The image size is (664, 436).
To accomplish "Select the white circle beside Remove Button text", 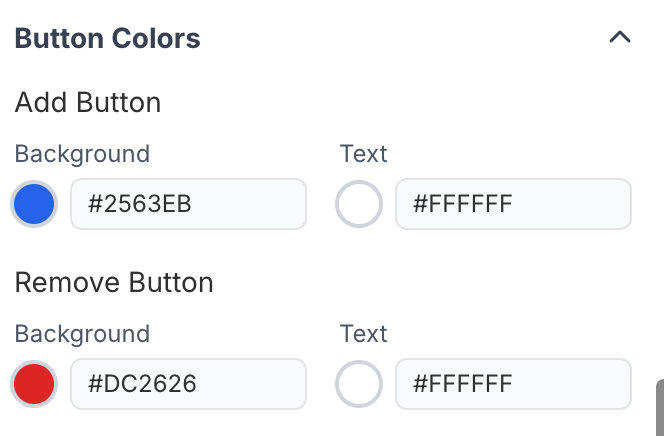I will [x=359, y=383].
